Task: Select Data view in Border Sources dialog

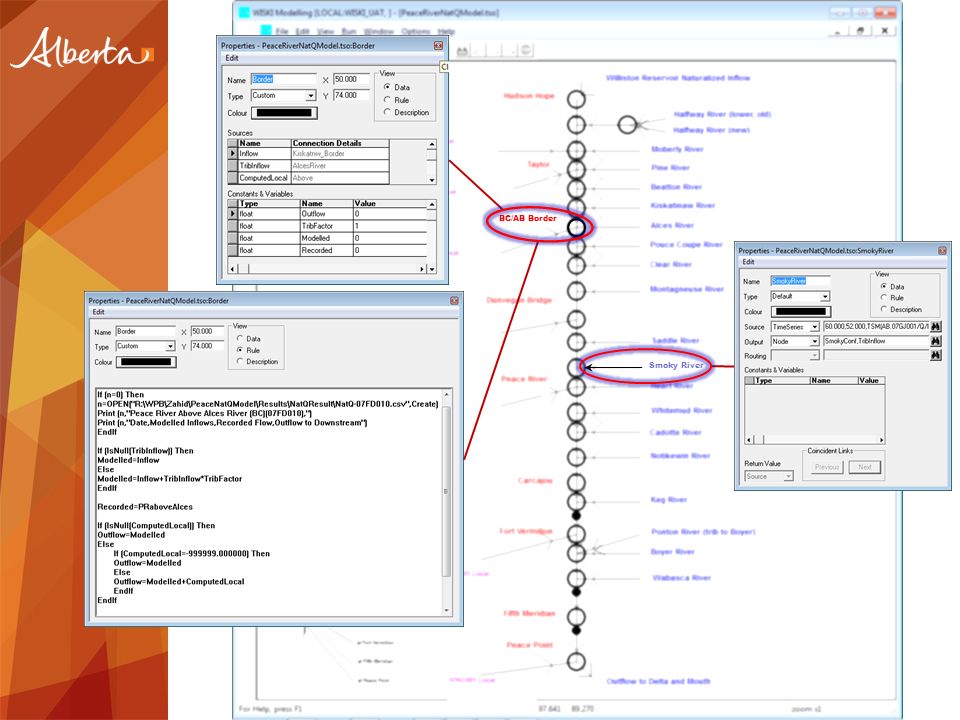Action: [x=387, y=87]
